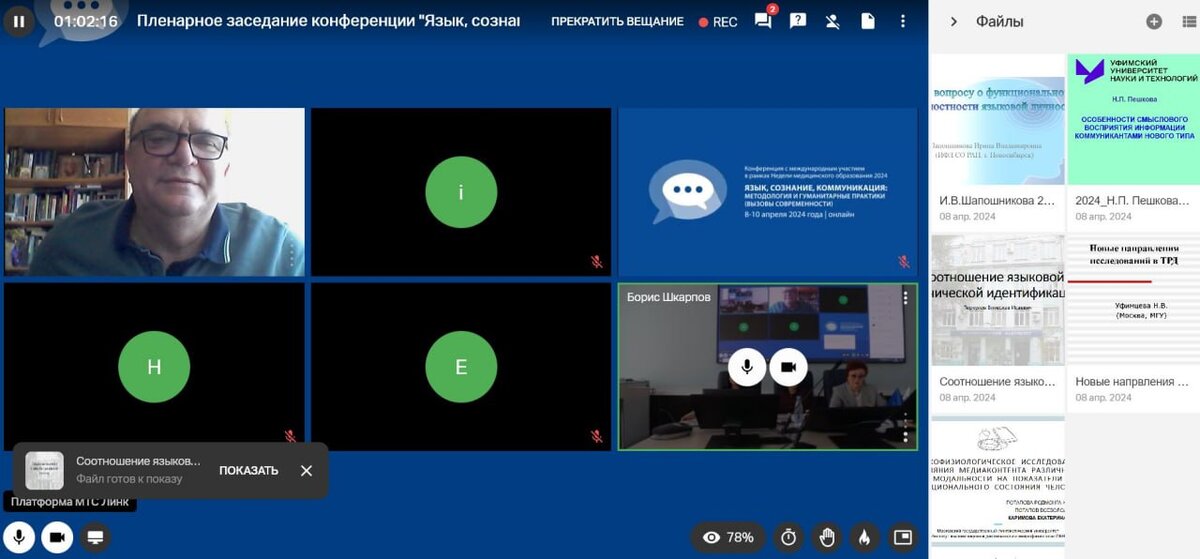Click ПРЕКРАТИТЬ ВЕЩАНИЕ to stop broadcast
The width and height of the screenshot is (1200, 559).
click(x=617, y=21)
